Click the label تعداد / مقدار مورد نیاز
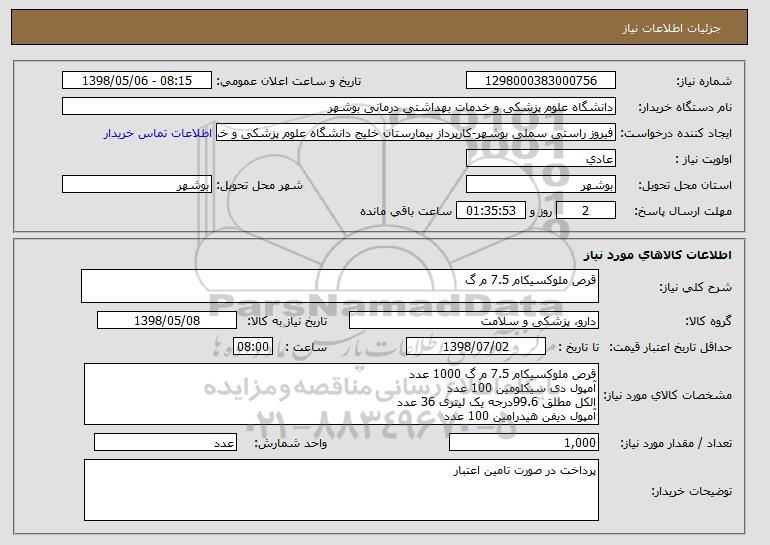This screenshot has height=545, width=770. coord(676,444)
